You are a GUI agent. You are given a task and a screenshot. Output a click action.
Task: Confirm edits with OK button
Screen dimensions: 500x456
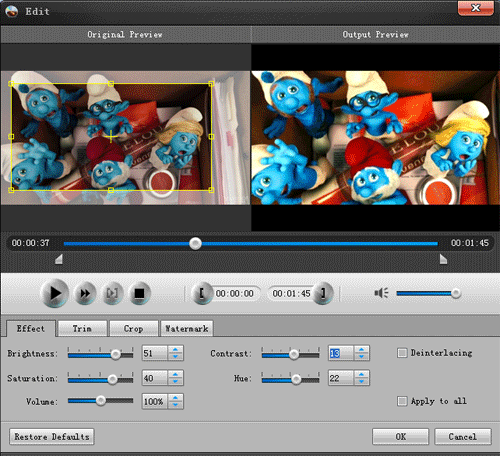click(400, 437)
